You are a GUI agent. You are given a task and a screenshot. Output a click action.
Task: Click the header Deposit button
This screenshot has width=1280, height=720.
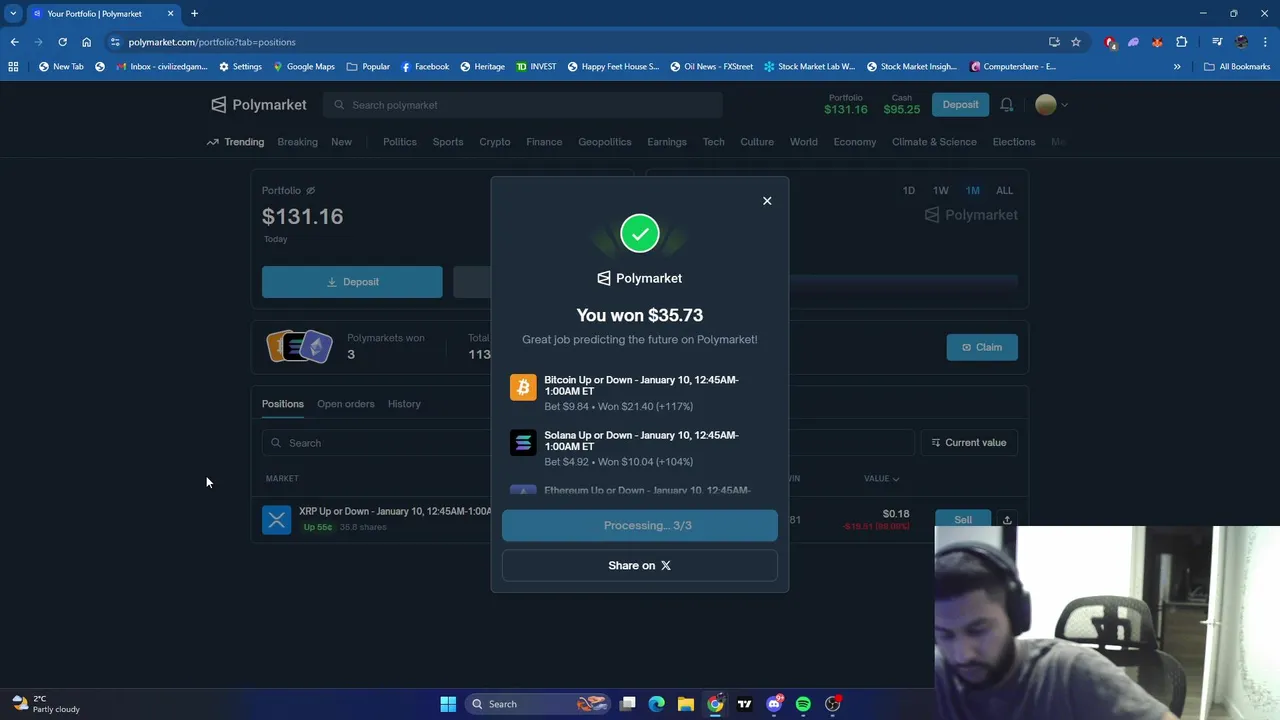coord(960,105)
